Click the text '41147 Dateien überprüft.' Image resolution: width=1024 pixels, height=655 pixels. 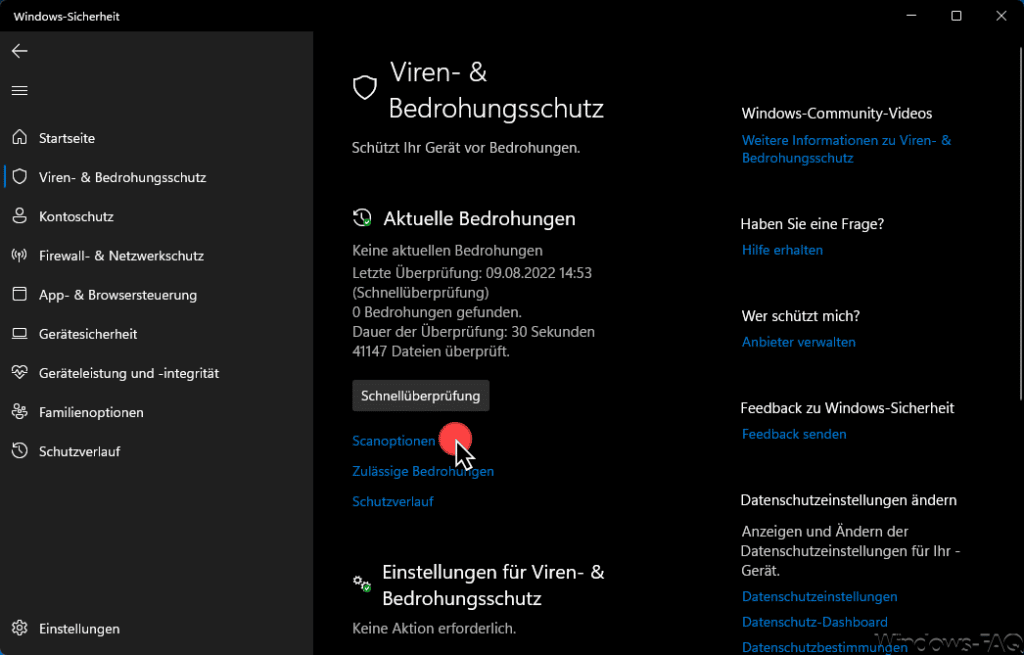click(430, 351)
